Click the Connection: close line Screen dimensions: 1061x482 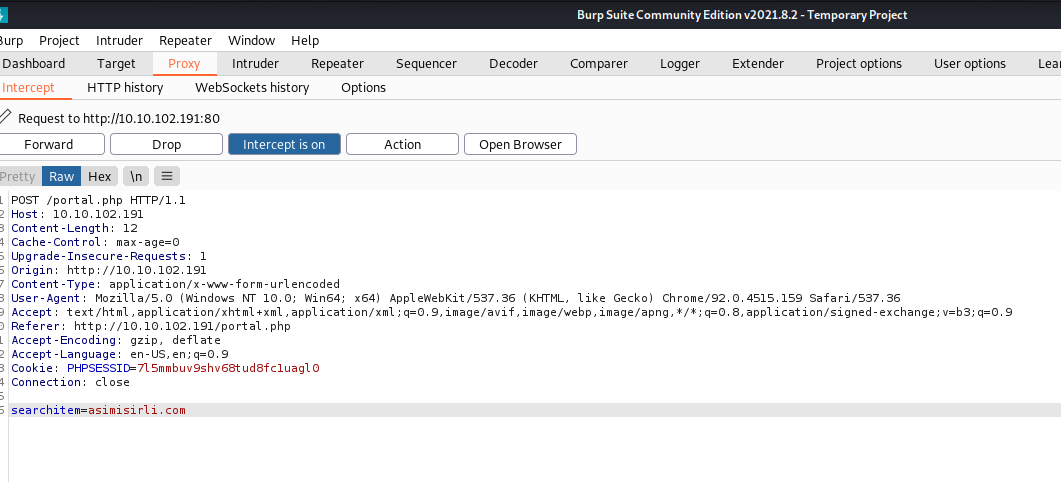point(70,382)
